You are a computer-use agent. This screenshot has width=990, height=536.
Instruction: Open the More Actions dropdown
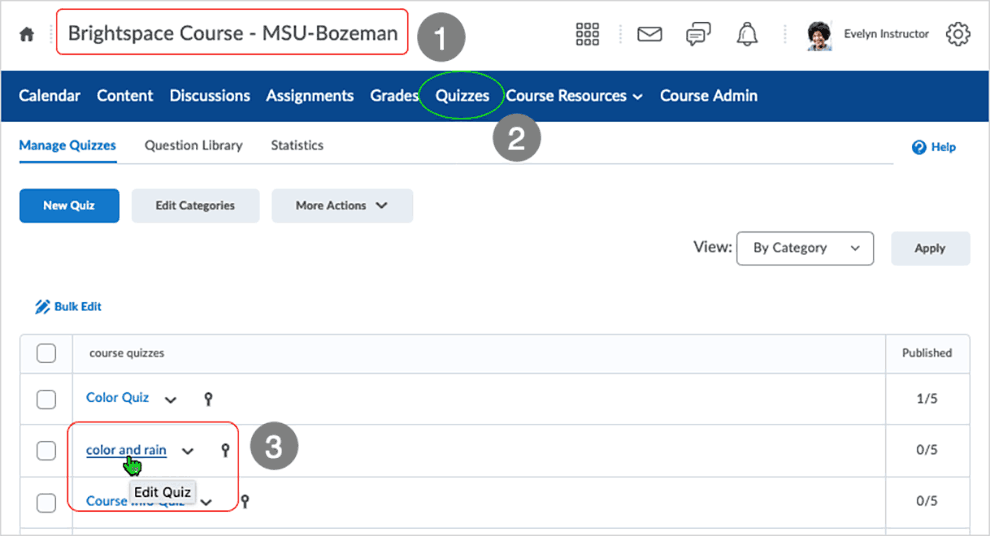[x=342, y=206]
